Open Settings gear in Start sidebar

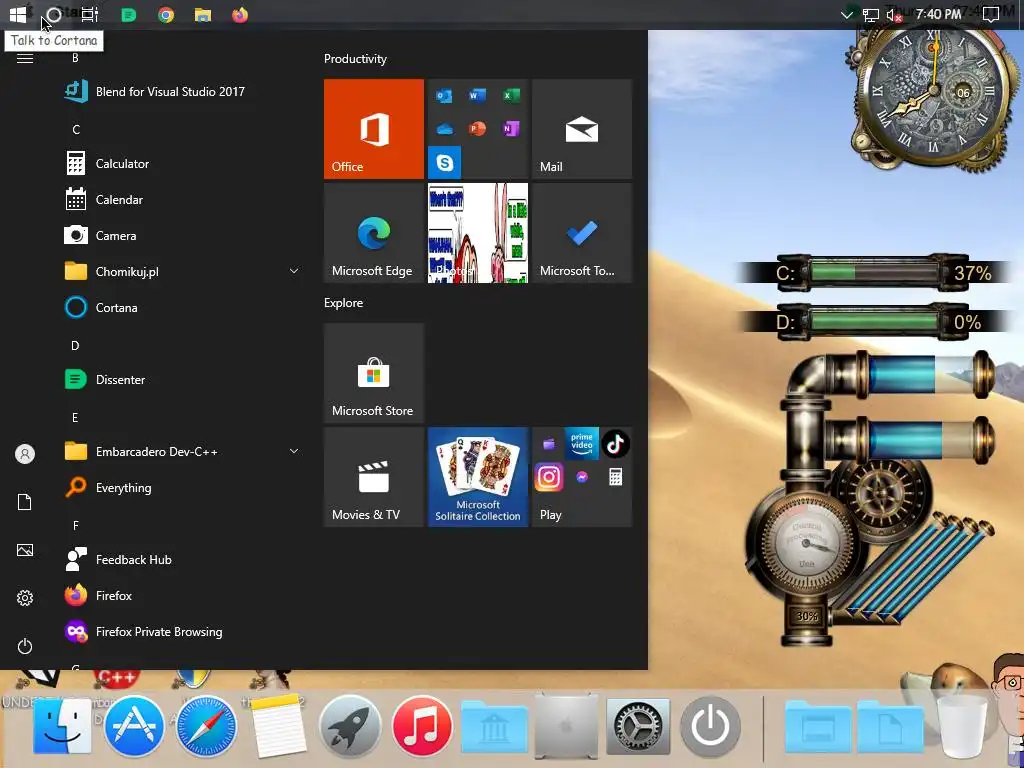[25, 598]
